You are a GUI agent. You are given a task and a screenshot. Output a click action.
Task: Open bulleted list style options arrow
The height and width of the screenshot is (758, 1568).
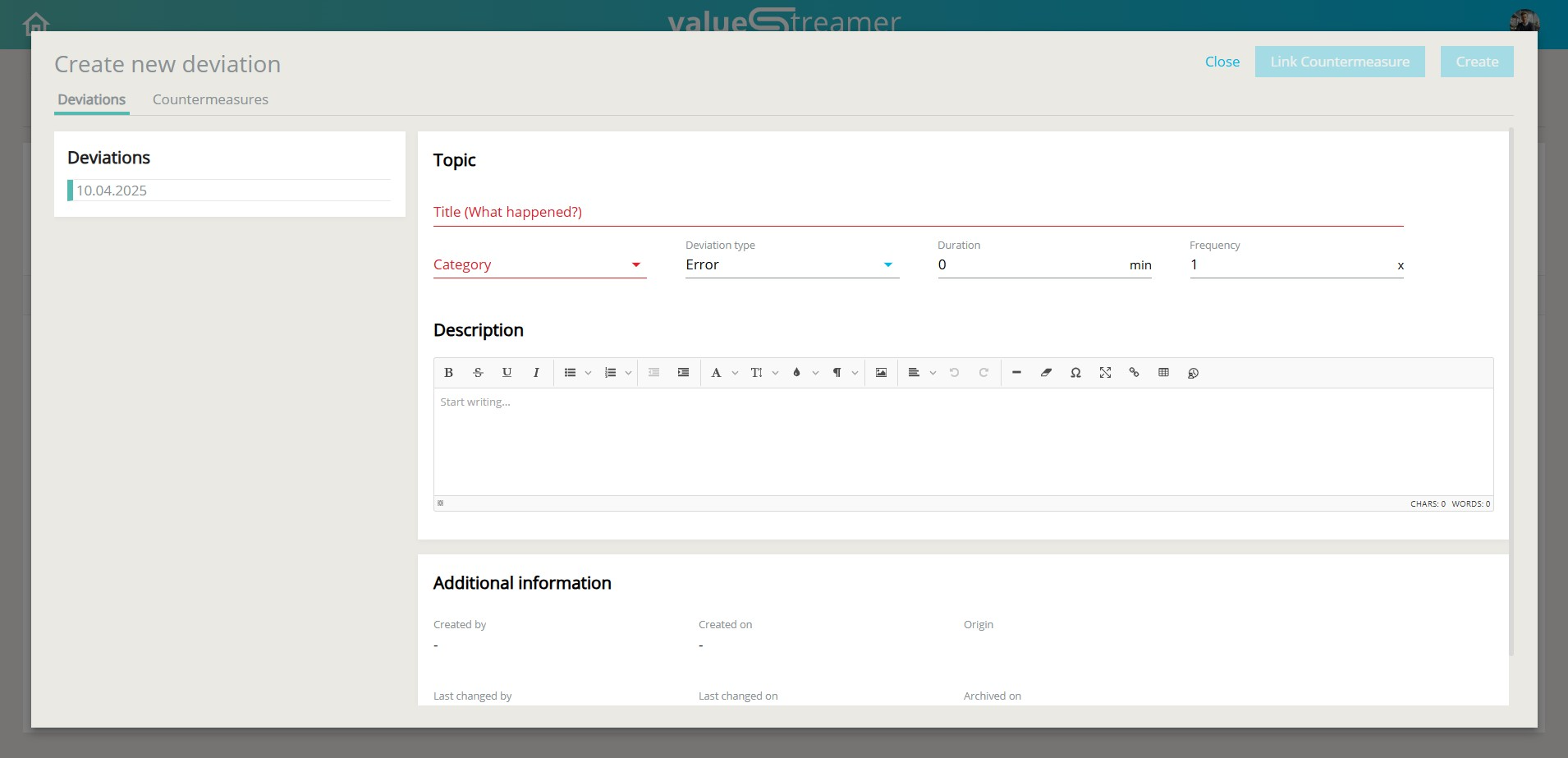click(588, 373)
